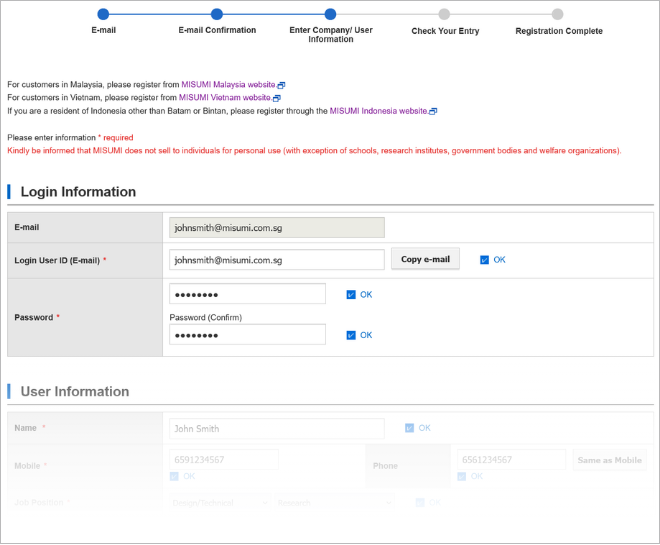
Task: Click the Registration Complete step circle
Action: click(x=558, y=14)
